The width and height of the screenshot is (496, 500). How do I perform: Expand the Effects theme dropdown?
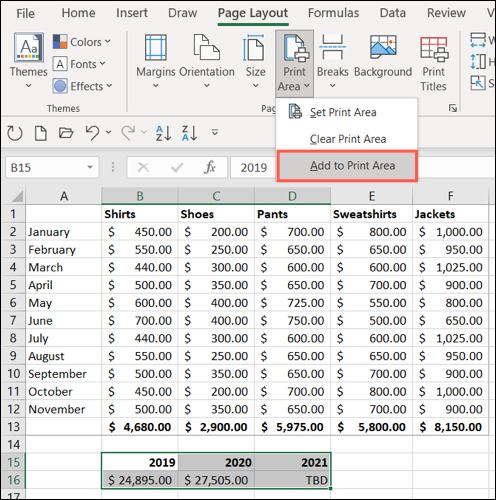[x=82, y=86]
